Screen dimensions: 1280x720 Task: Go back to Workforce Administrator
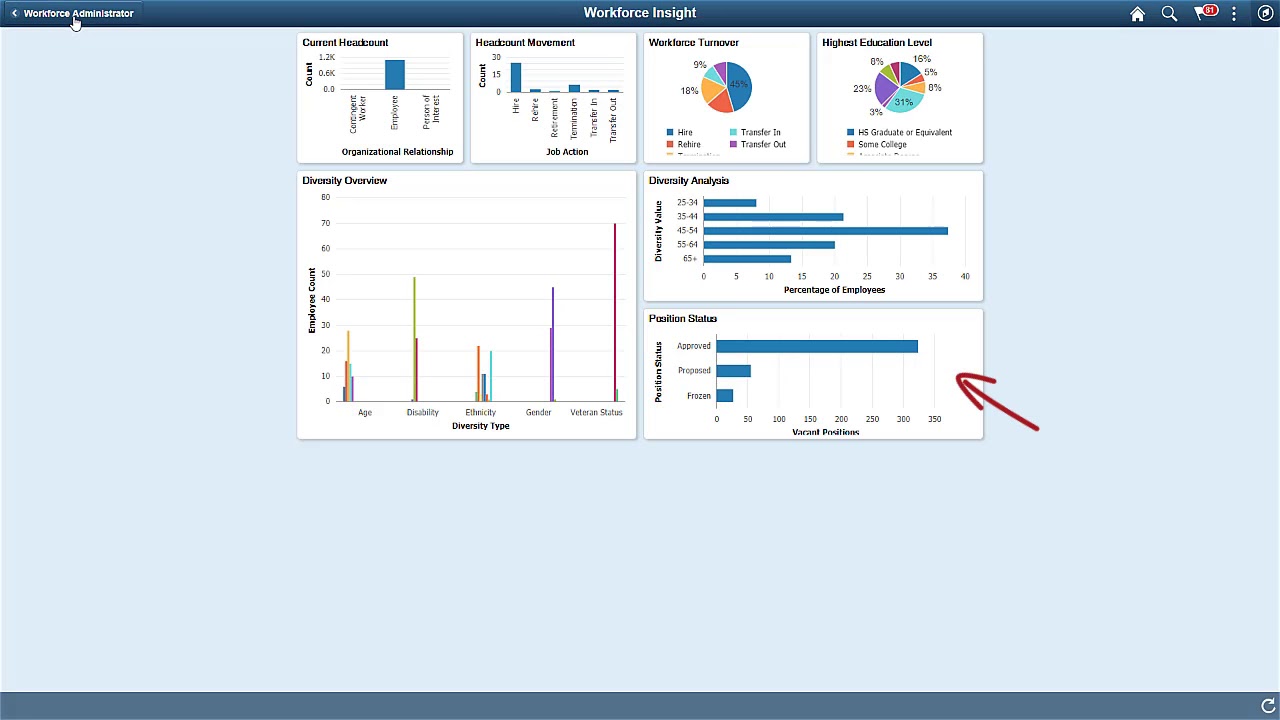(x=78, y=13)
